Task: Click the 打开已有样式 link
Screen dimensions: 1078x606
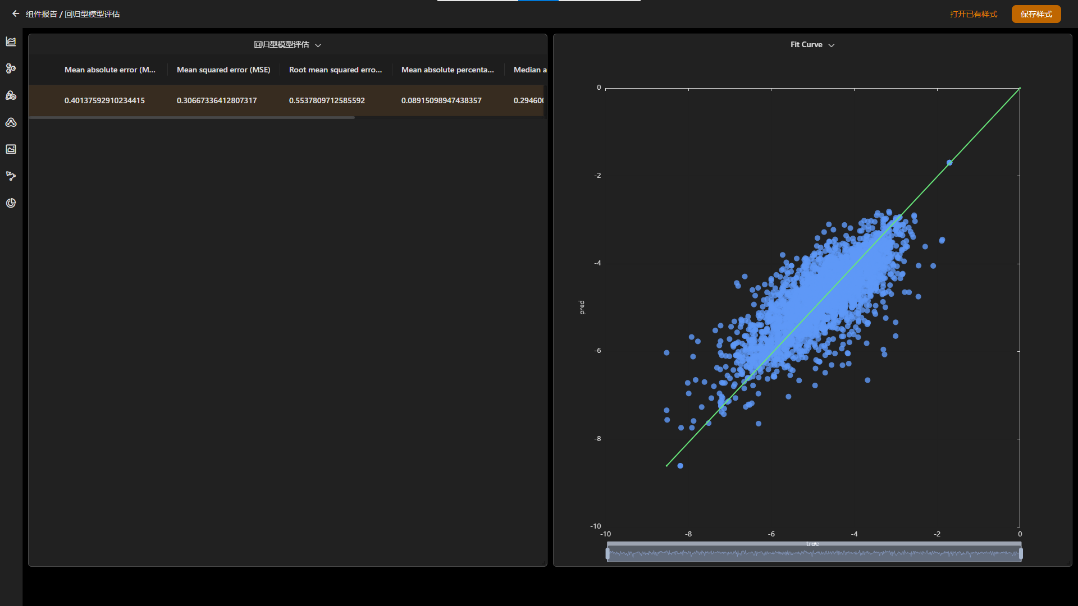Action: pos(974,14)
